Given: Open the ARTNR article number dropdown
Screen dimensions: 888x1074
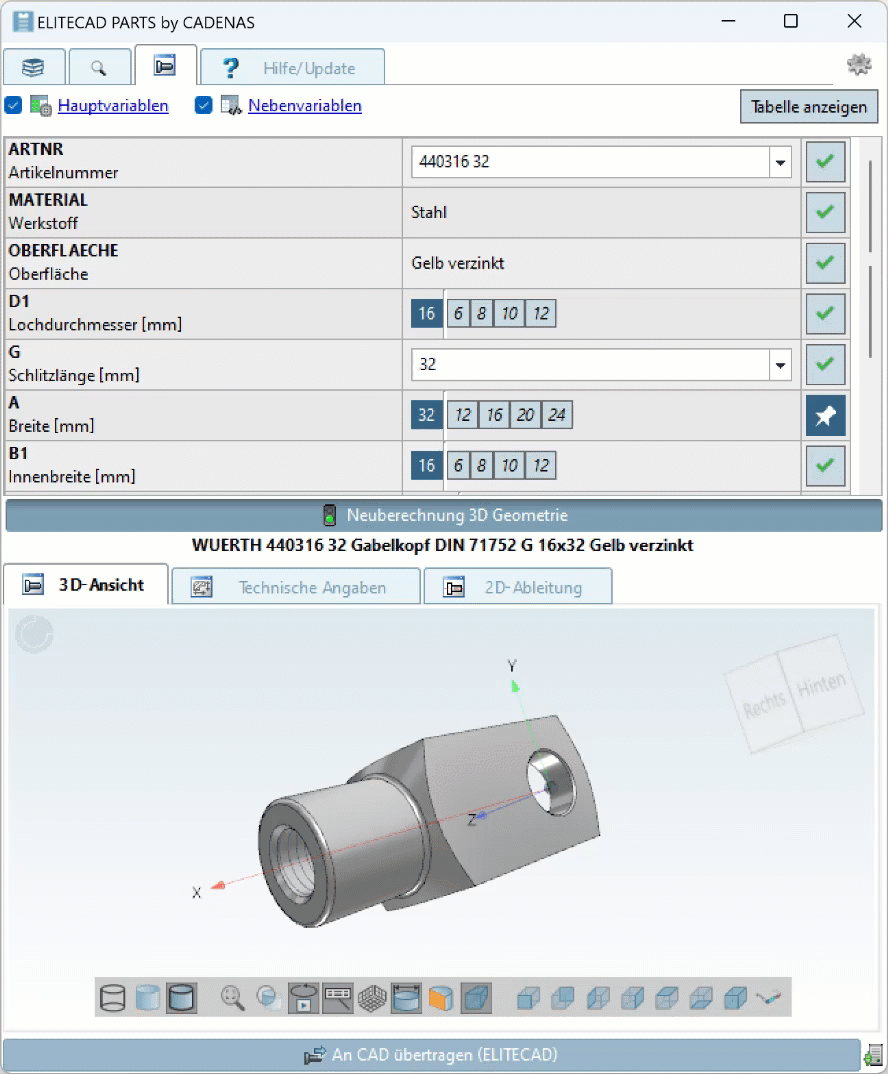Looking at the screenshot, I should point(781,161).
